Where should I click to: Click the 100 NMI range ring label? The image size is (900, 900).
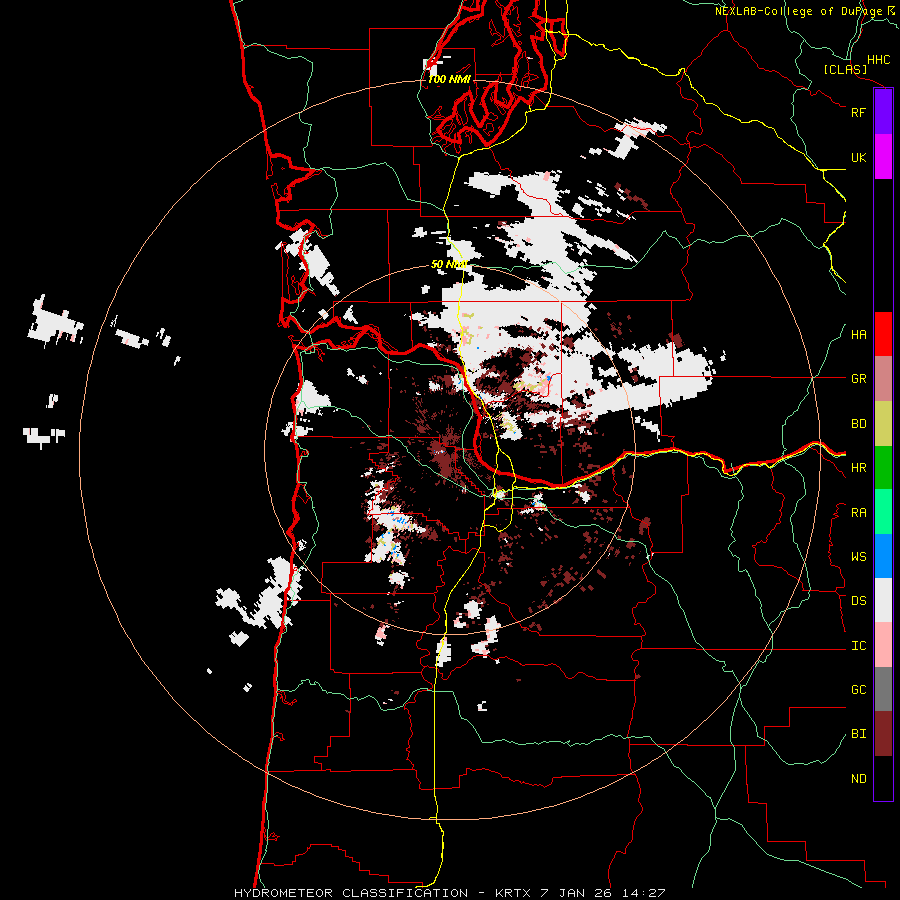point(449,79)
